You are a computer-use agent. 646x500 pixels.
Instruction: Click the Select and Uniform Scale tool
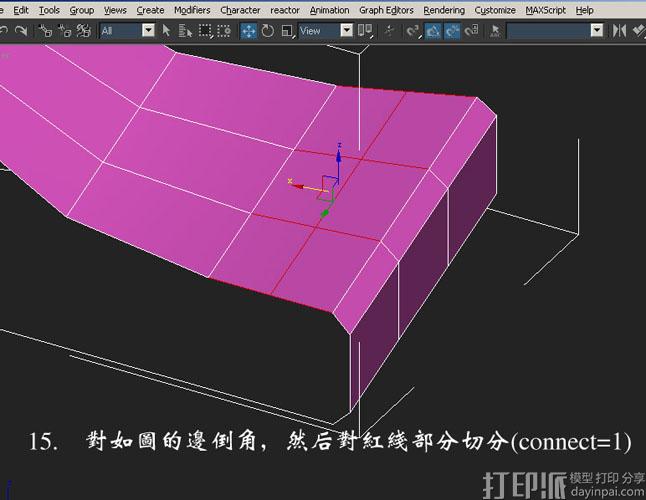(x=287, y=31)
